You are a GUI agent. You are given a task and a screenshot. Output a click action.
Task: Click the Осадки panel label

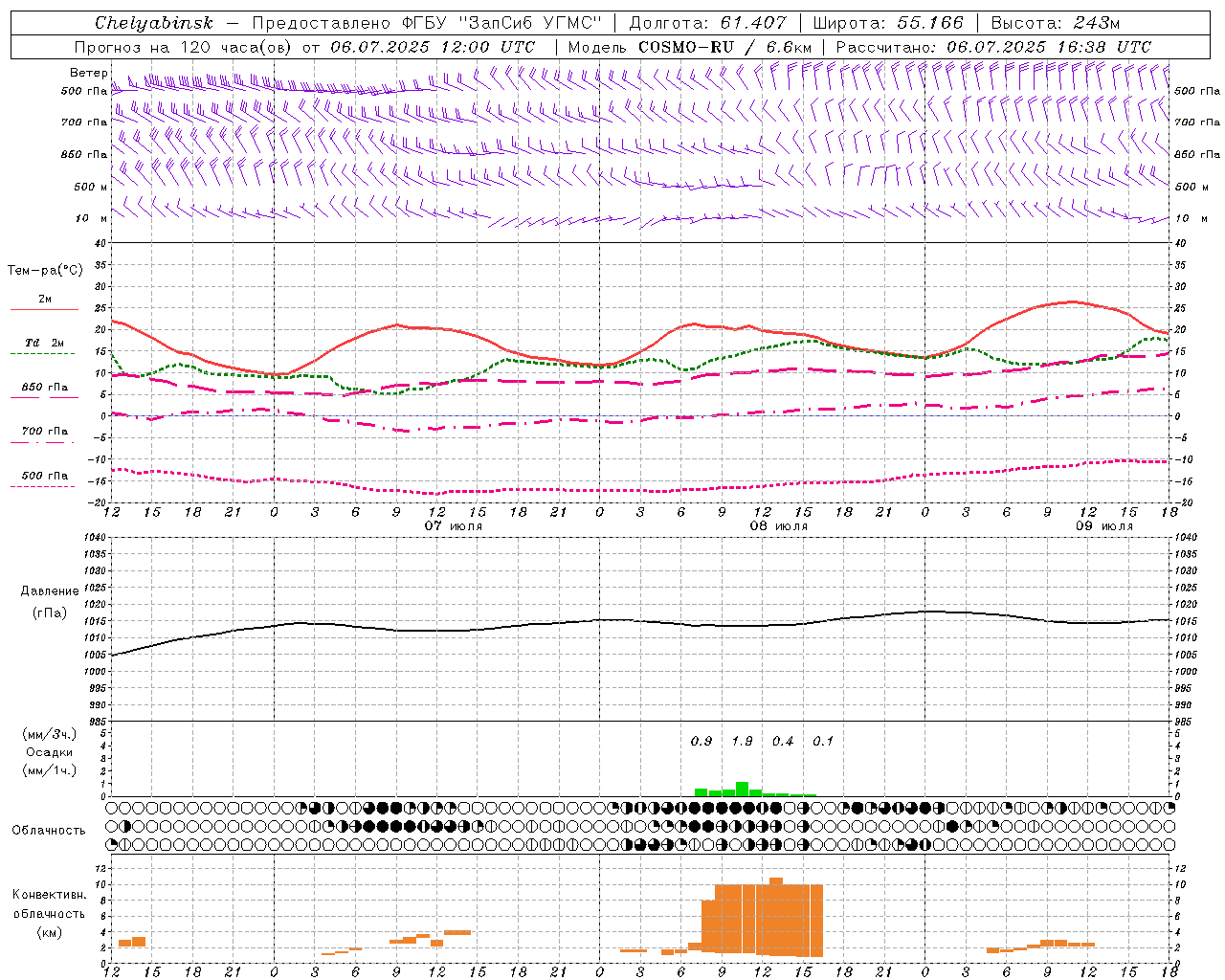click(x=50, y=752)
